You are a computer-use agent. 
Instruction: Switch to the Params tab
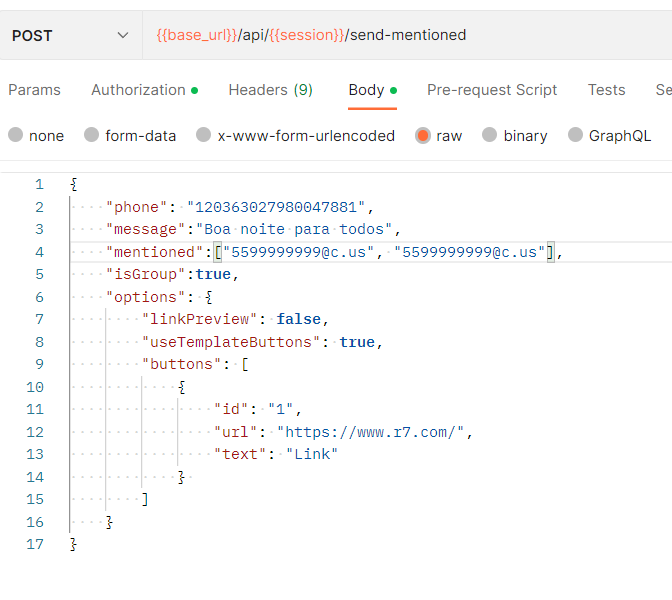pos(34,90)
